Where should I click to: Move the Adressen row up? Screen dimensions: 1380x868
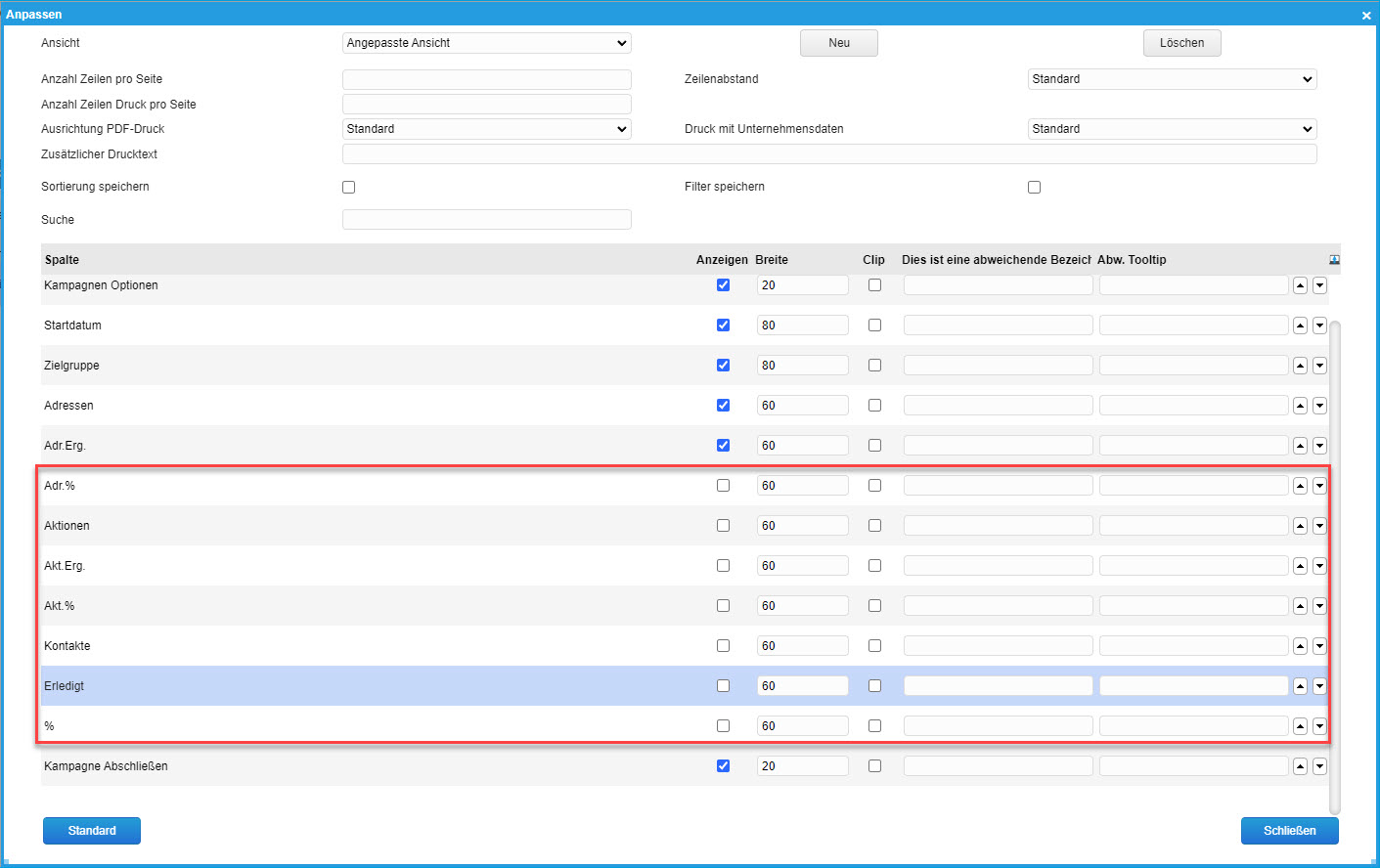(1300, 406)
